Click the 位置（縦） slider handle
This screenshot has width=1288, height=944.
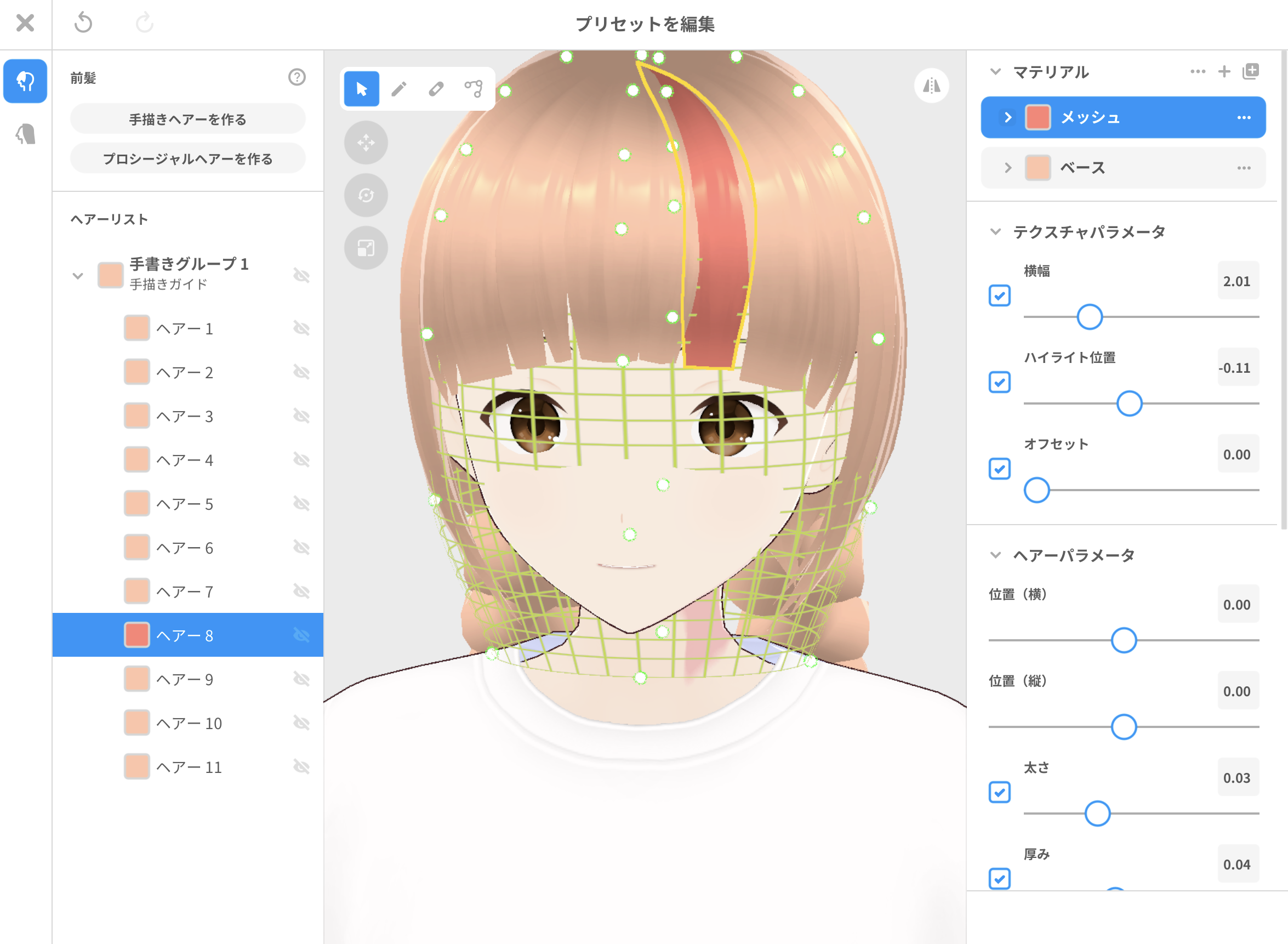point(1124,727)
